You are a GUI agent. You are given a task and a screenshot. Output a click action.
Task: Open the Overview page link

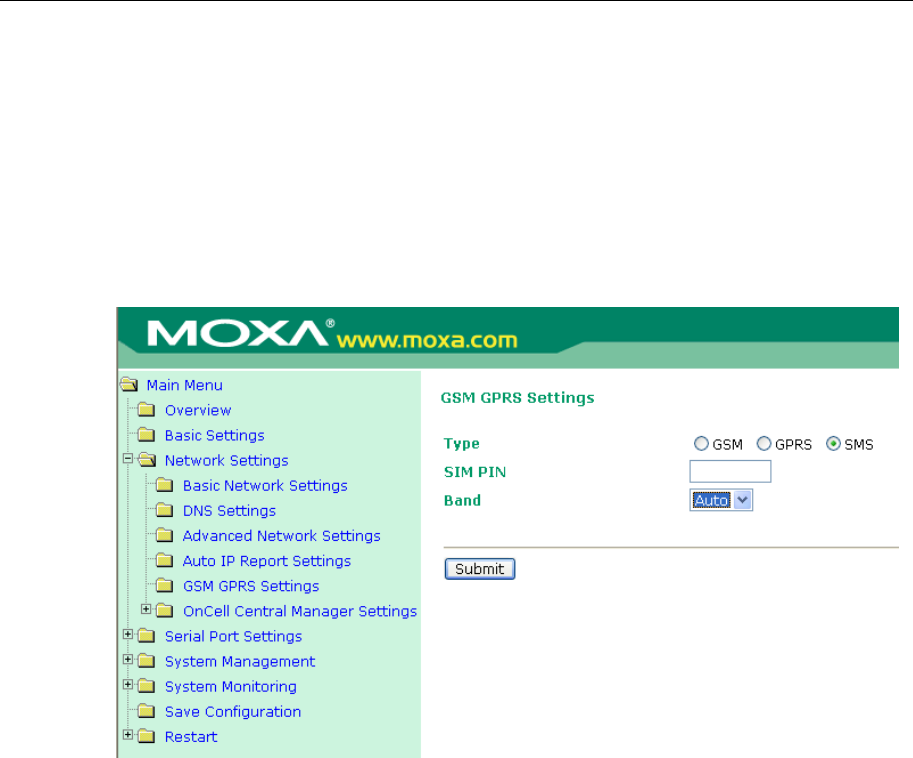(x=198, y=410)
